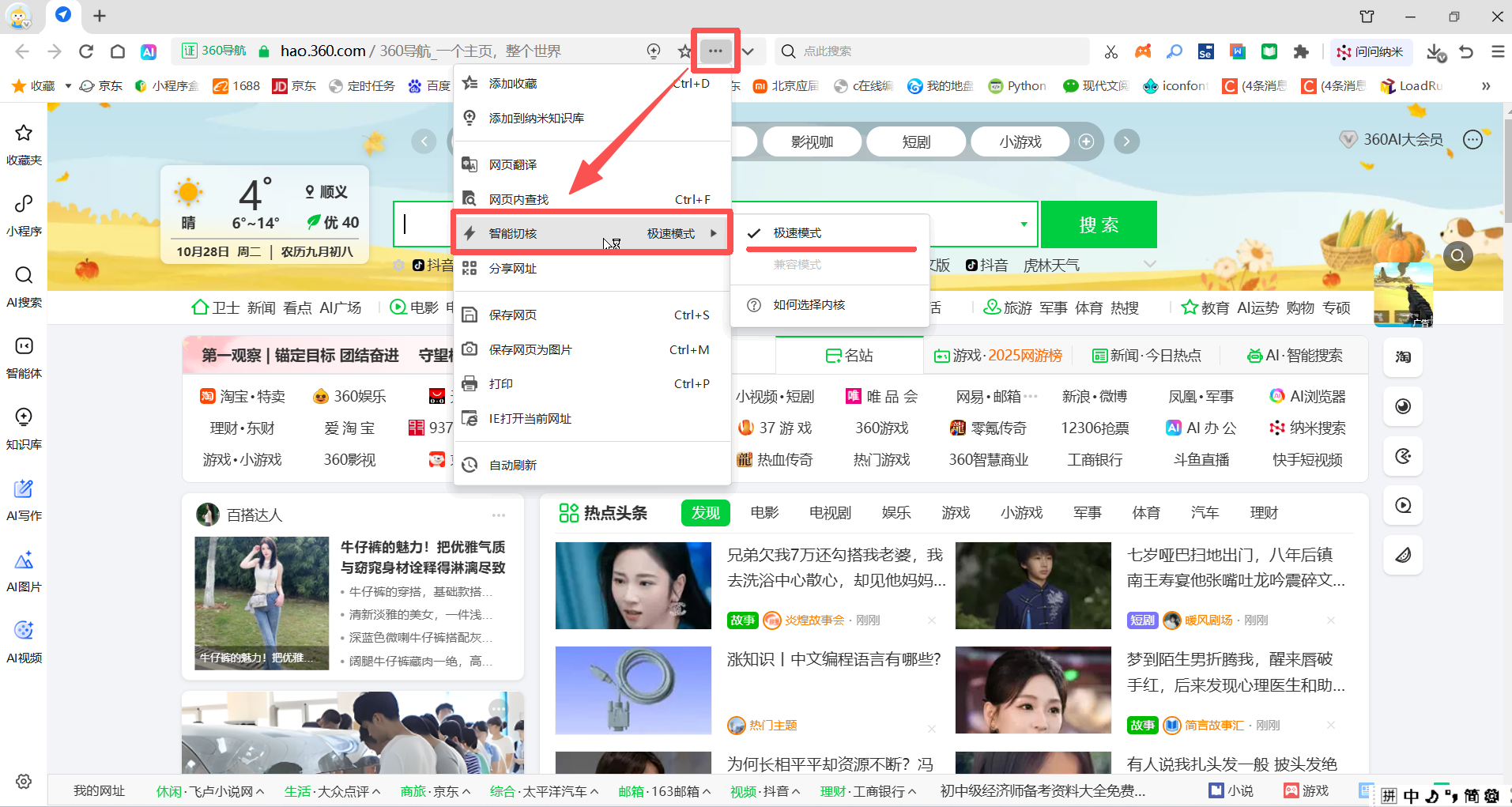Open the AI写作 sidebar panel
The image size is (1512, 807).
click(24, 500)
